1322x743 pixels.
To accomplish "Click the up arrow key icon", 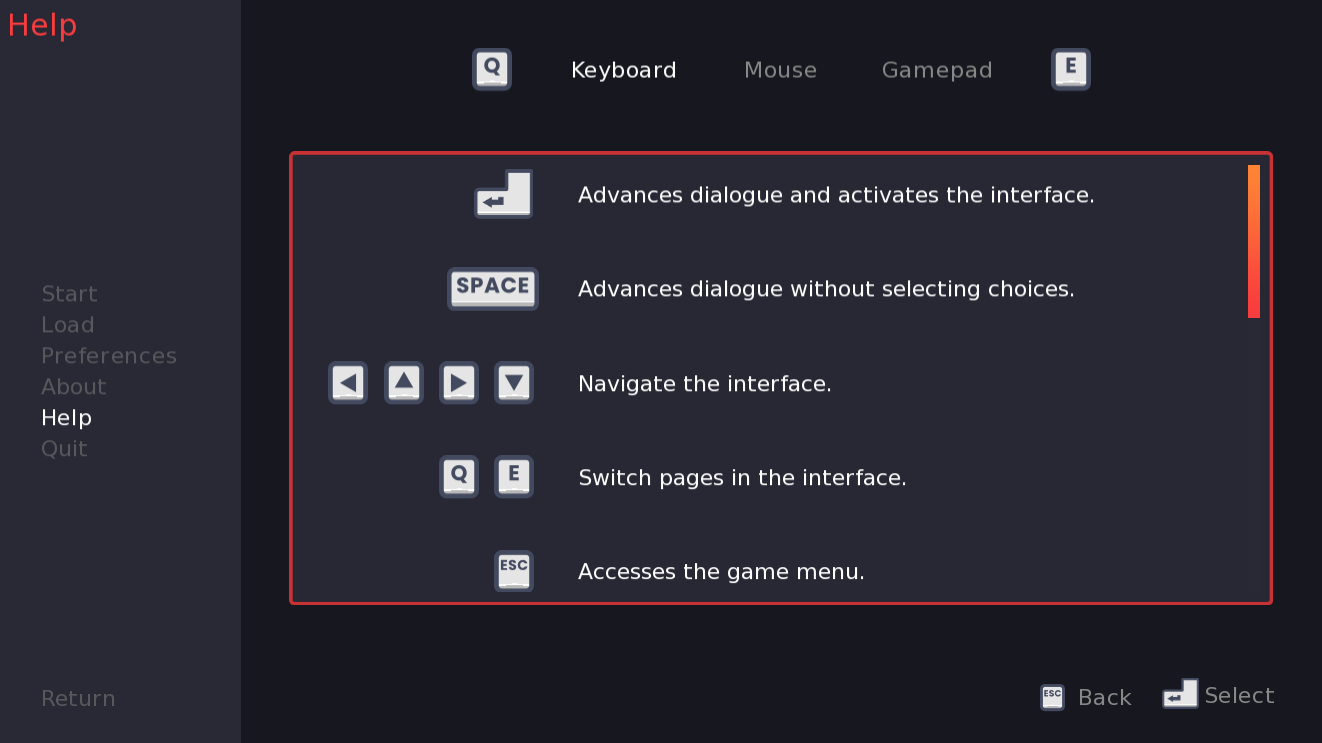I will 403,382.
